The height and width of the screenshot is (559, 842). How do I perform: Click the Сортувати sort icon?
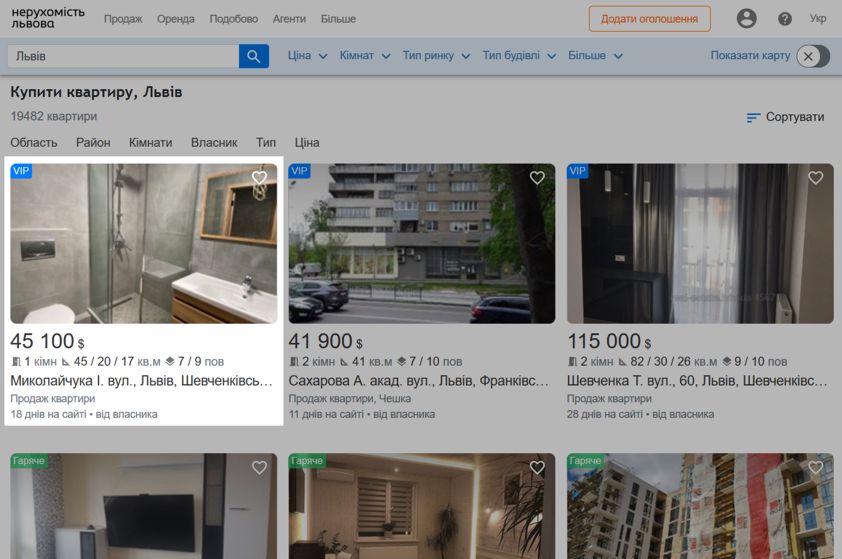753,117
